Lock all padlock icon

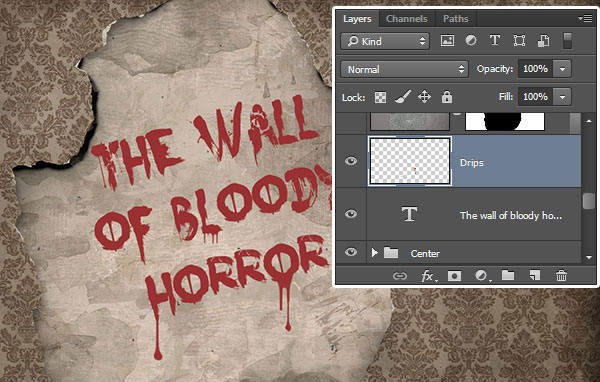pyautogui.click(x=447, y=97)
